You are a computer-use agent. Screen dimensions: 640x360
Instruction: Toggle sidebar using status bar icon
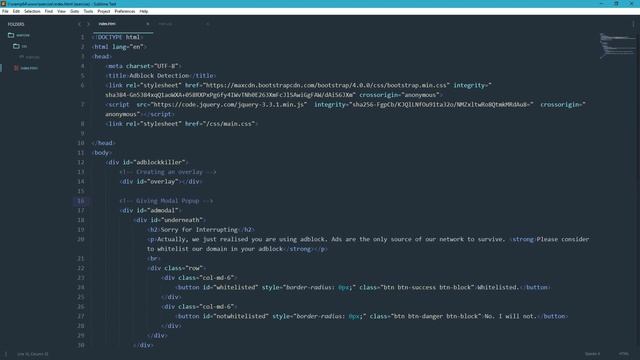[x=6, y=354]
